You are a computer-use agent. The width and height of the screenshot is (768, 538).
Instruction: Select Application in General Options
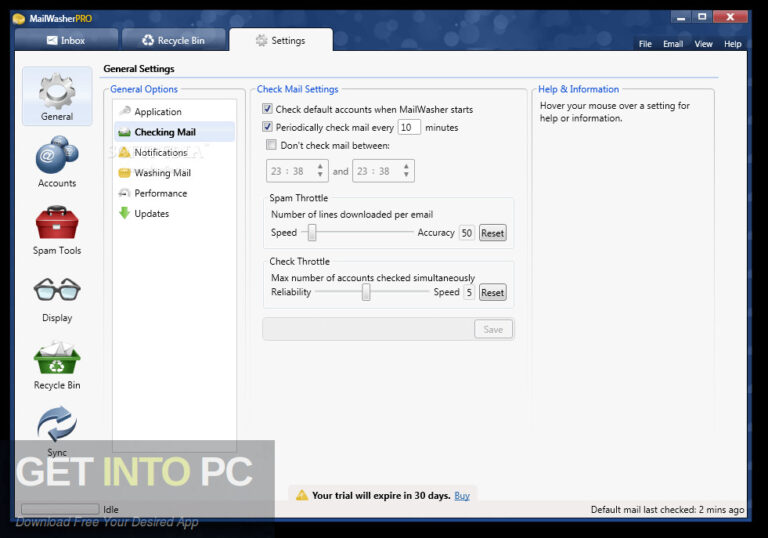[x=174, y=112]
